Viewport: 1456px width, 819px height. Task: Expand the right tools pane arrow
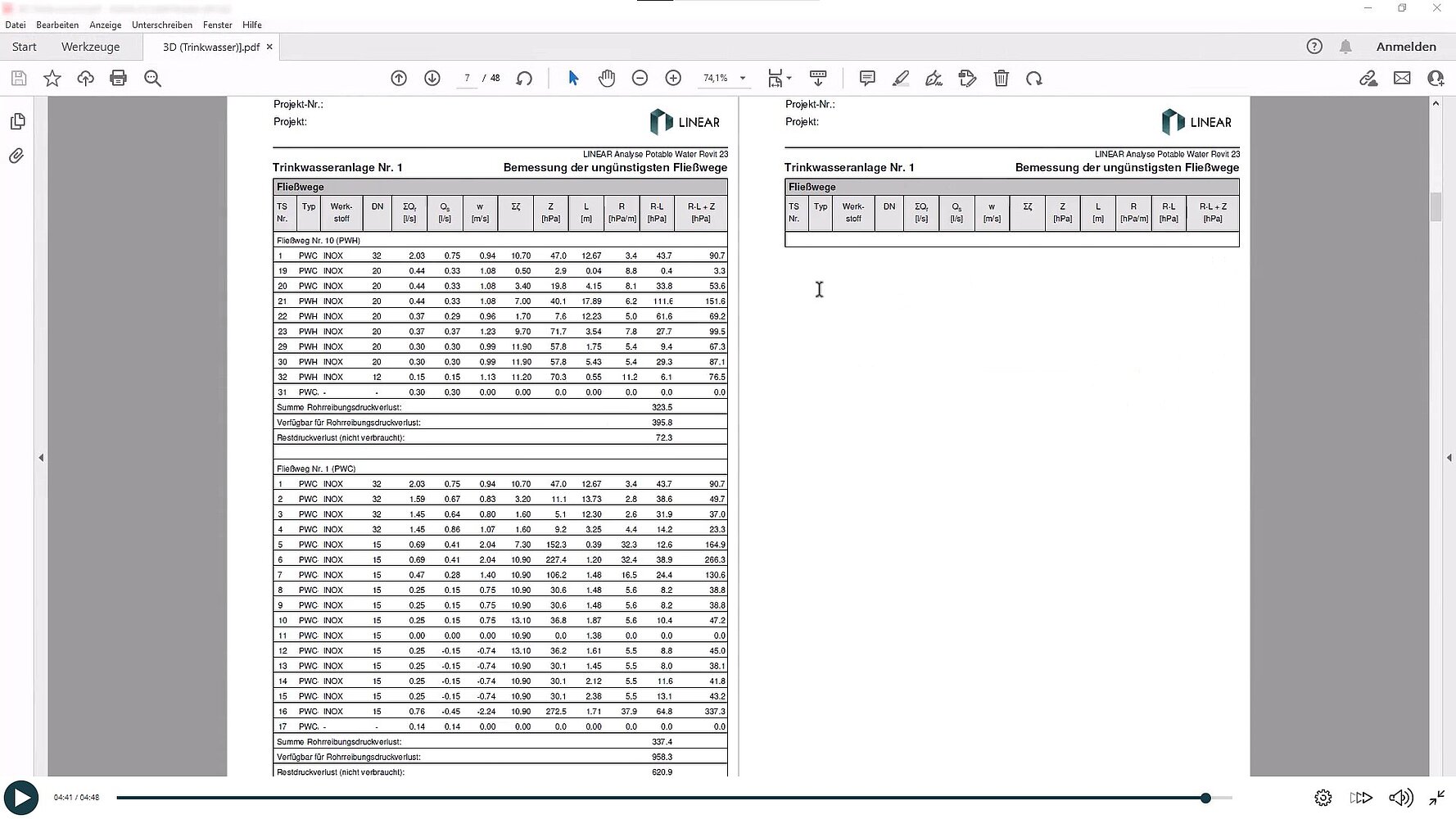[x=1449, y=458]
